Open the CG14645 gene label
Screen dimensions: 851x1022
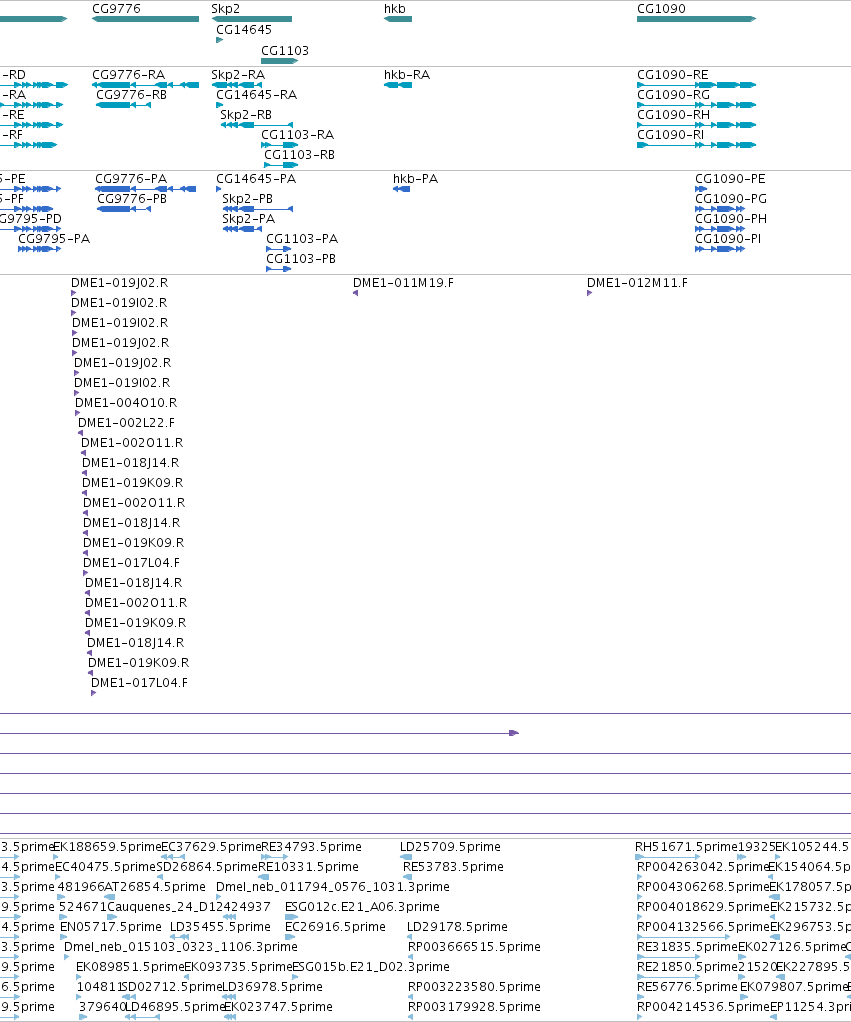(244, 29)
